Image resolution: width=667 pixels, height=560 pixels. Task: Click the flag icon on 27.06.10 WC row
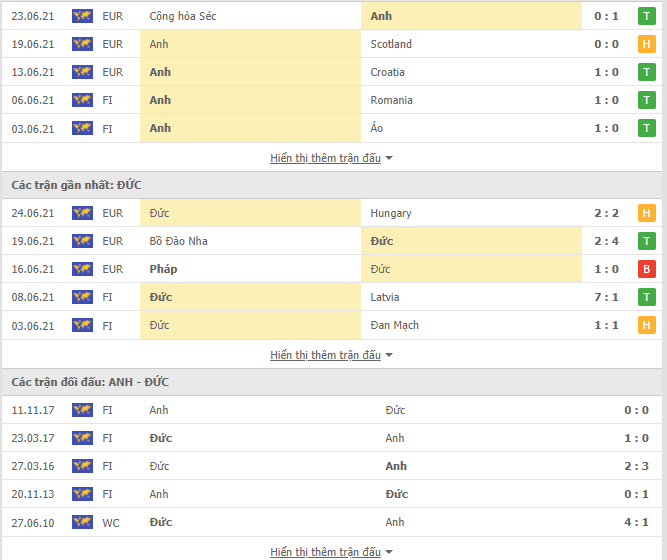point(82,523)
